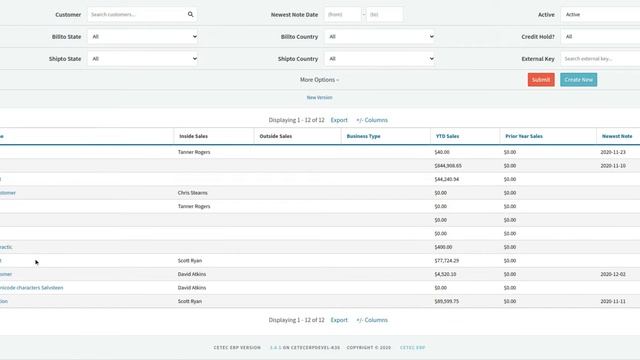This screenshot has width=640, height=360.
Task: Open the Credit Hold dropdown
Action: 600,36
